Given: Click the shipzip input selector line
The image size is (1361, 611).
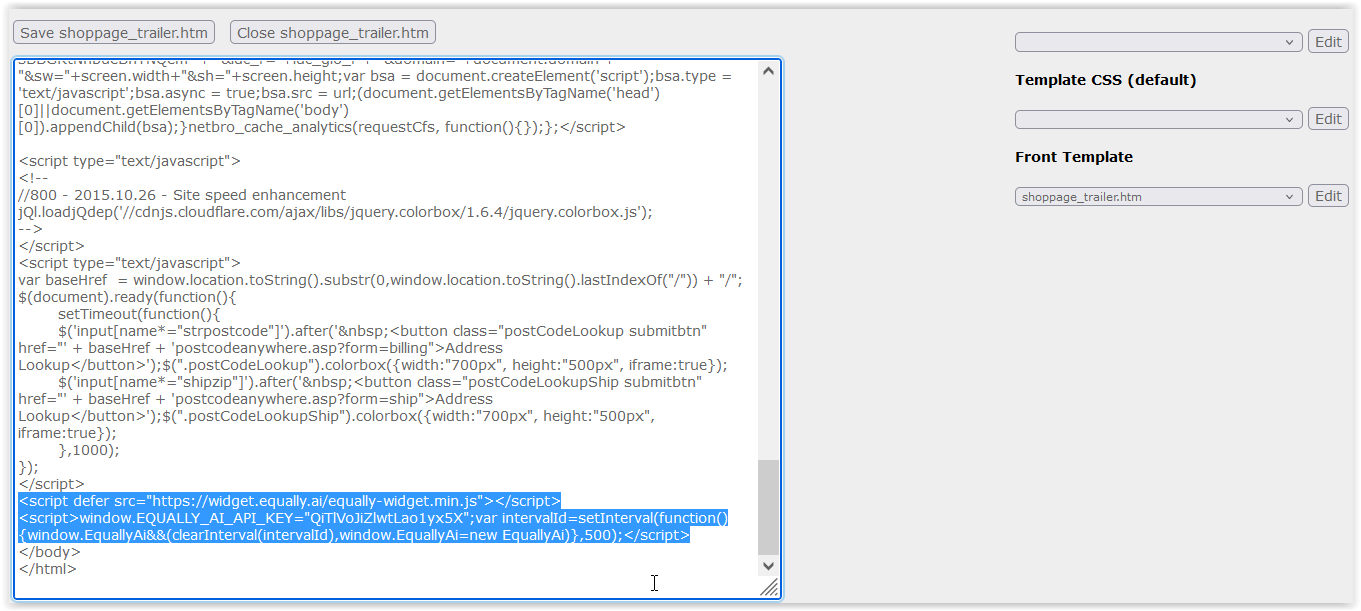Looking at the screenshot, I should pyautogui.click(x=380, y=382).
